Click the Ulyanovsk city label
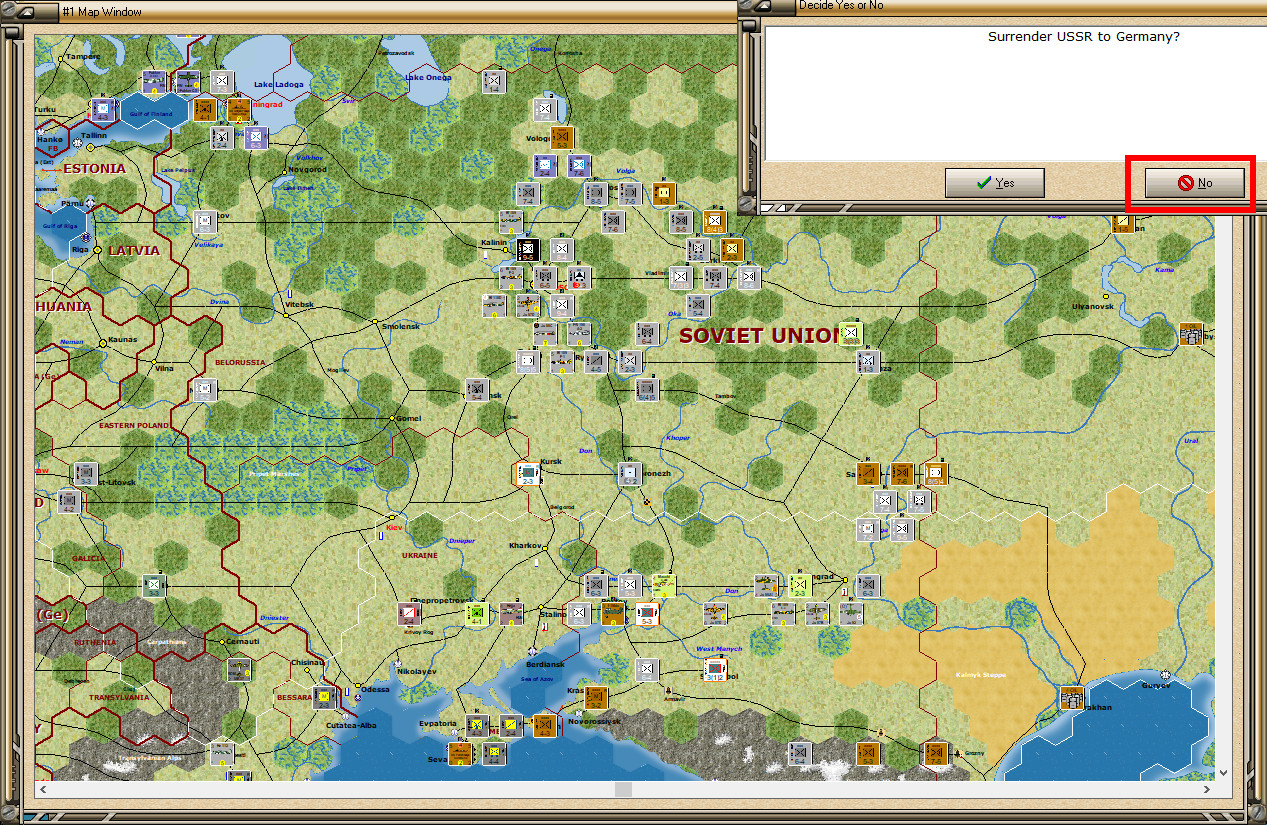 1092,305
